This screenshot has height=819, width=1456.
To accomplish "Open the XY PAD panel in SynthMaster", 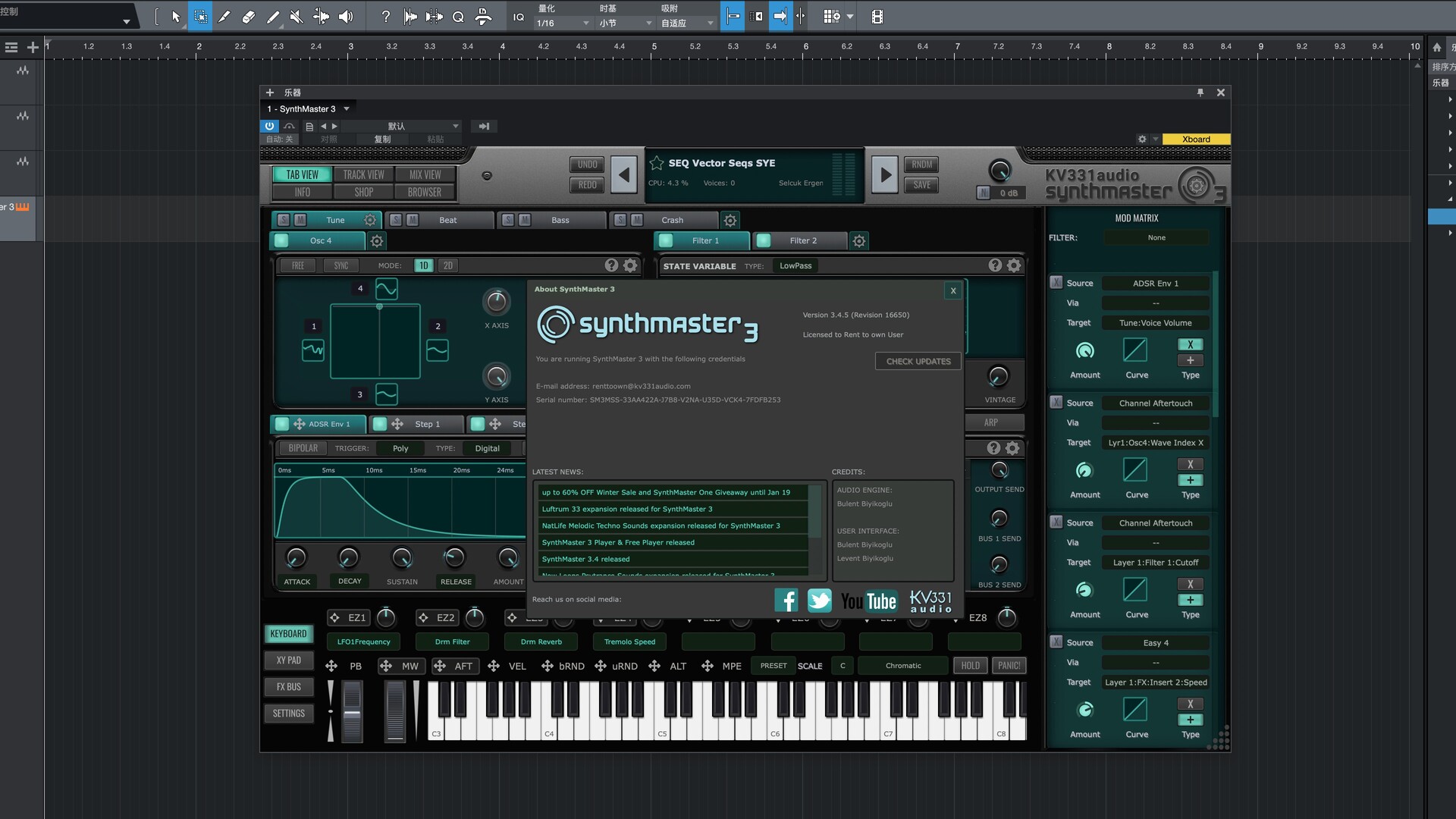I will (x=288, y=660).
